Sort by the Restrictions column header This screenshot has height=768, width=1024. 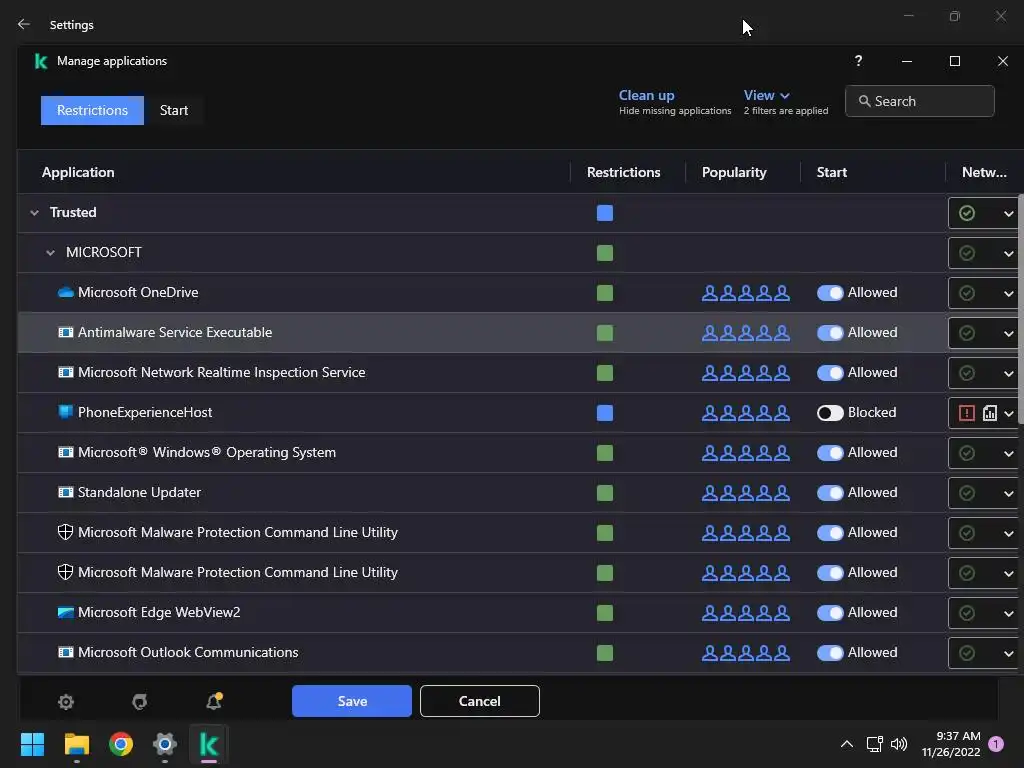coord(624,172)
